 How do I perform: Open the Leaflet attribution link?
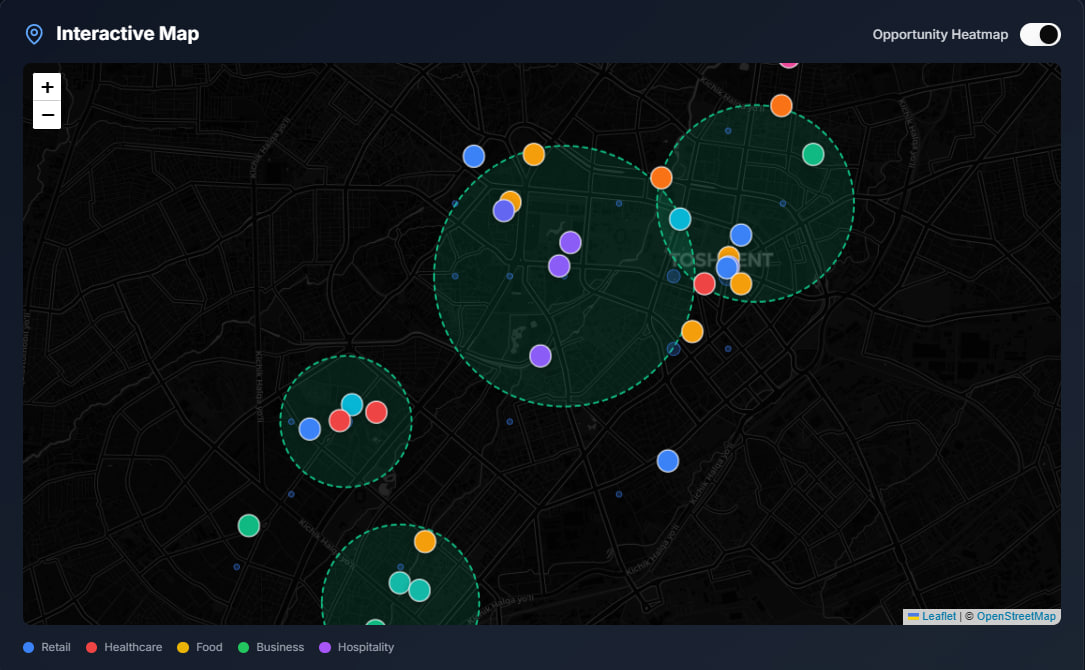tap(938, 616)
